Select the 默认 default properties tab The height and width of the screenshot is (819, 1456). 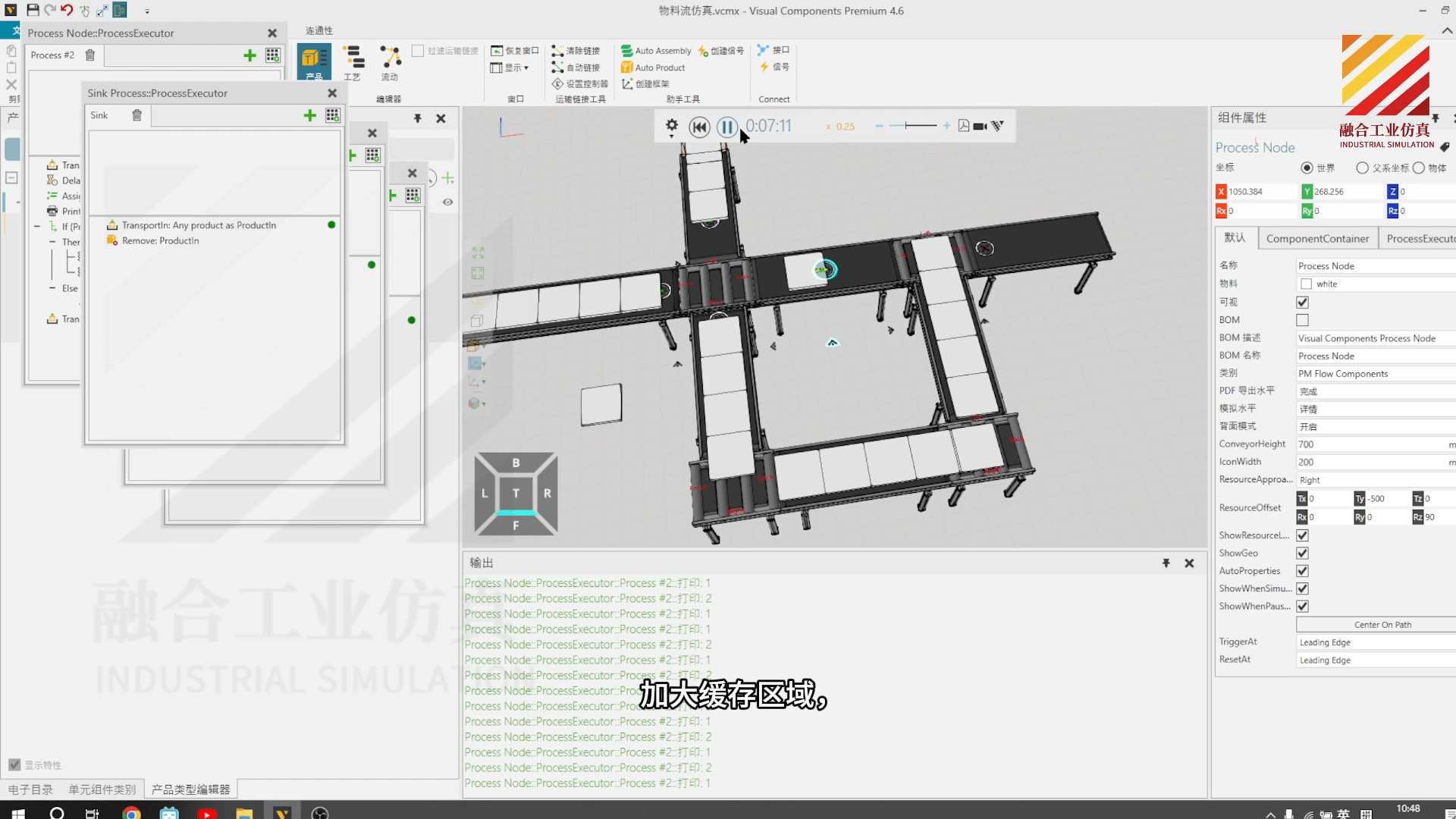1235,237
